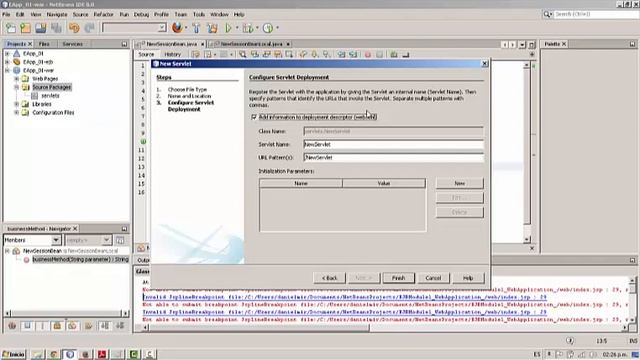The width and height of the screenshot is (640, 360).
Task: Close the Palette panel tab
Action: pyautogui.click(x=564, y=44)
